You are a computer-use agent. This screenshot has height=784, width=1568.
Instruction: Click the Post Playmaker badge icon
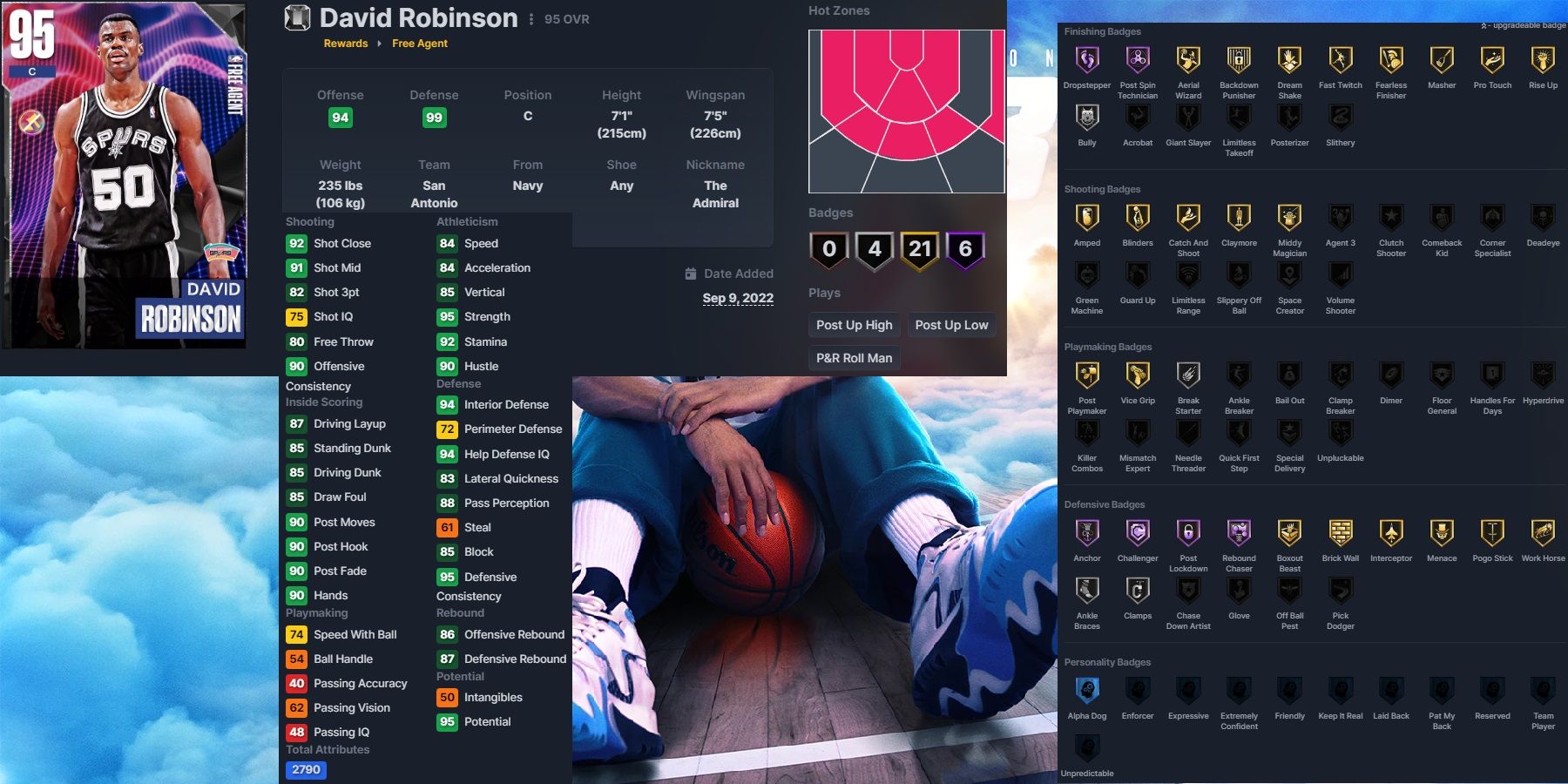pos(1087,375)
